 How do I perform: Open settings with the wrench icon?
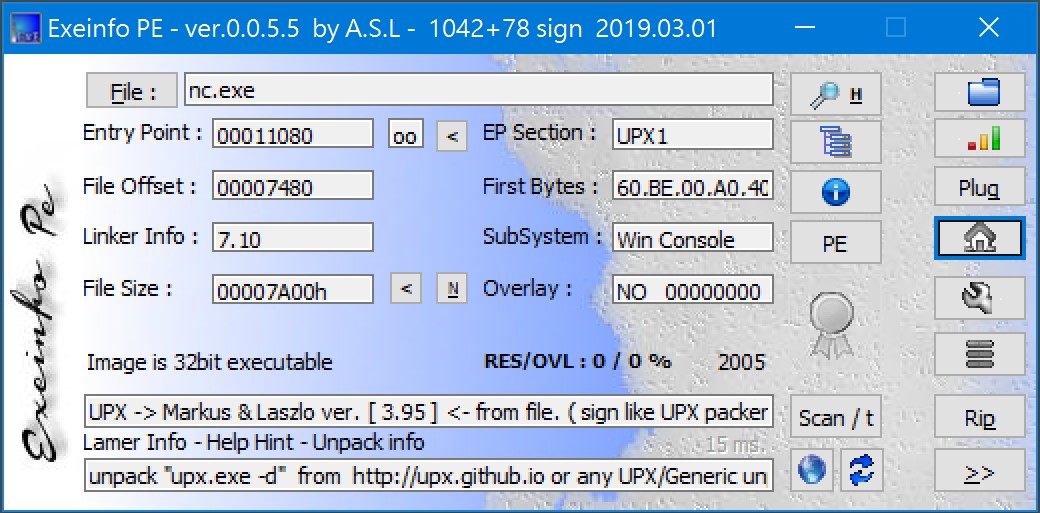(980, 297)
